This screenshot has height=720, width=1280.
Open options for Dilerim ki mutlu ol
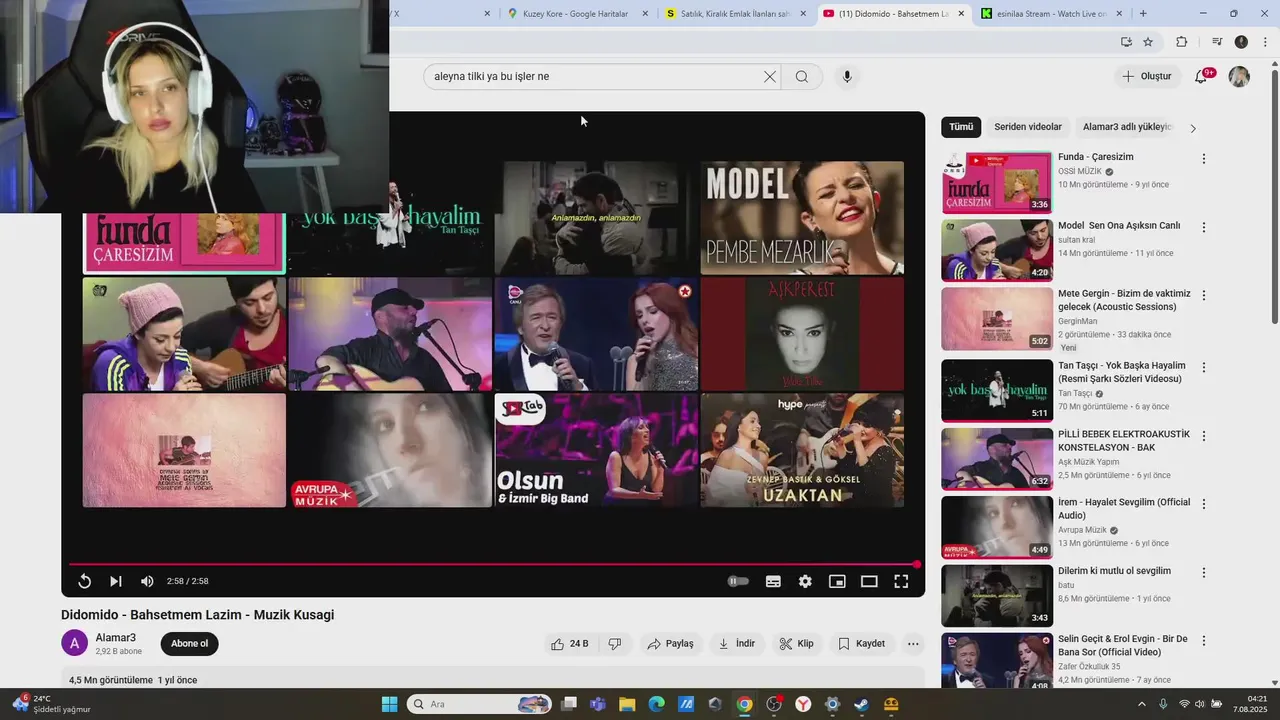click(1204, 573)
